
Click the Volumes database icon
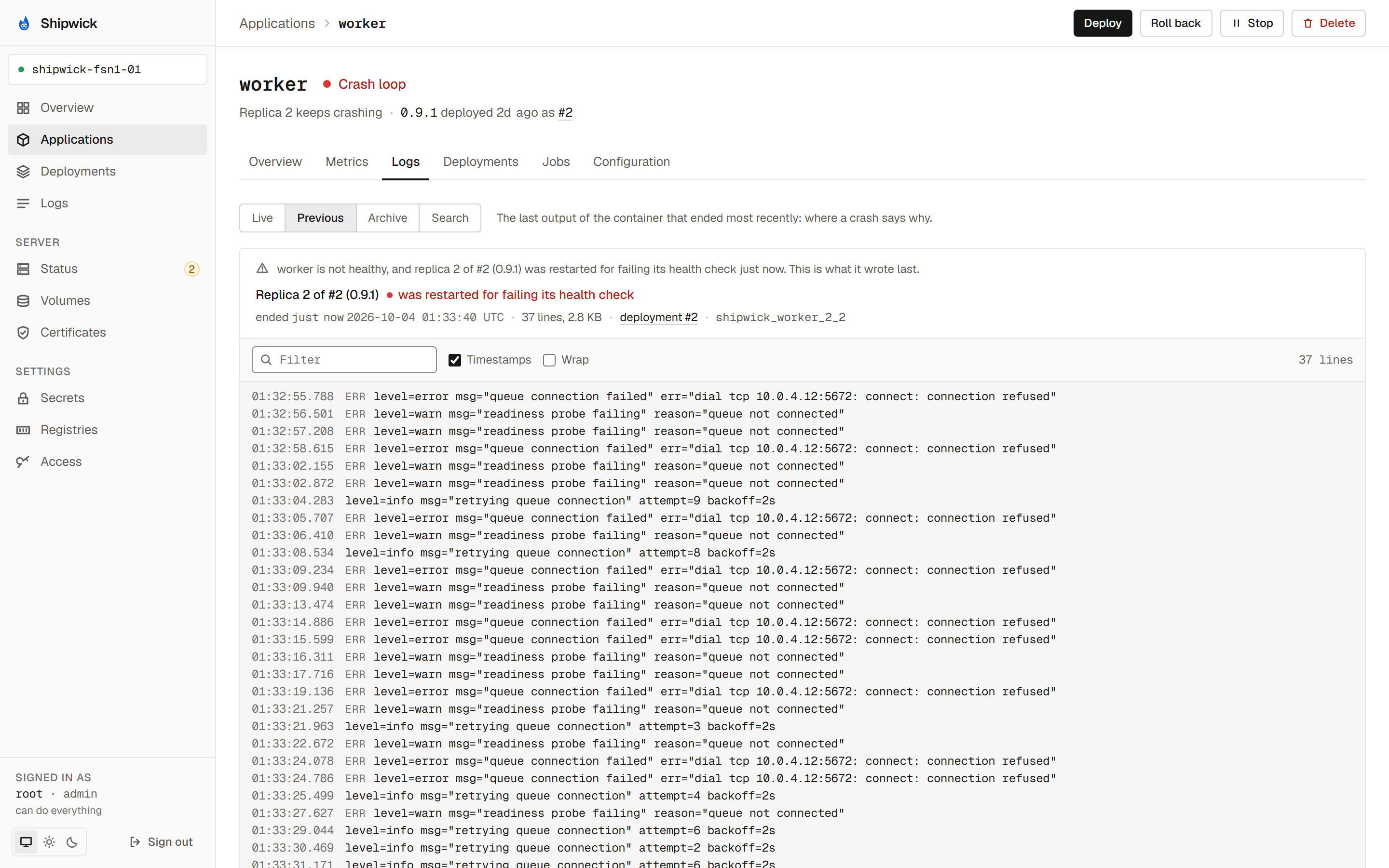point(23,301)
